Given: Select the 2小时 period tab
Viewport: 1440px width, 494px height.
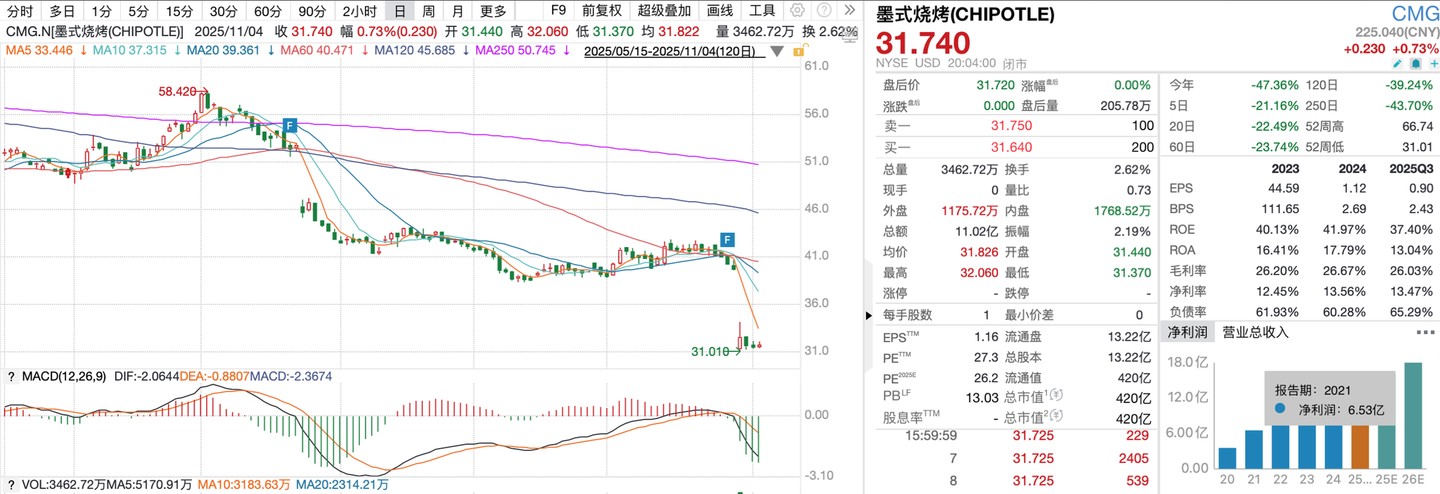Looking at the screenshot, I should tap(359, 11).
